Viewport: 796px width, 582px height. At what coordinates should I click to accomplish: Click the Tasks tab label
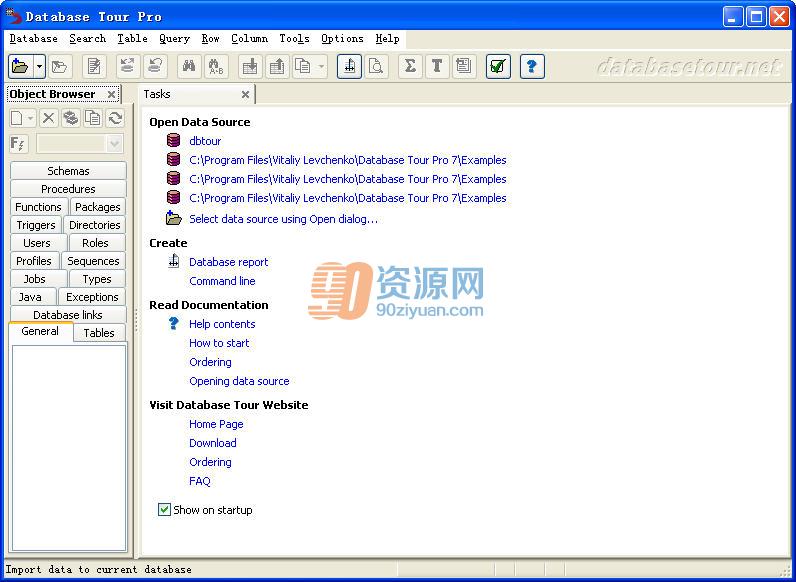tap(157, 94)
